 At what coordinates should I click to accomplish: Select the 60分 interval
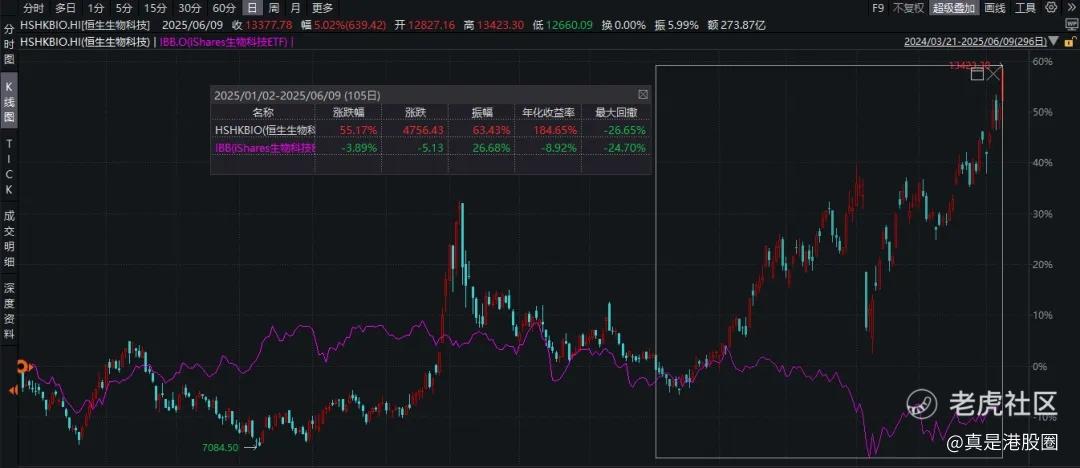(223, 8)
